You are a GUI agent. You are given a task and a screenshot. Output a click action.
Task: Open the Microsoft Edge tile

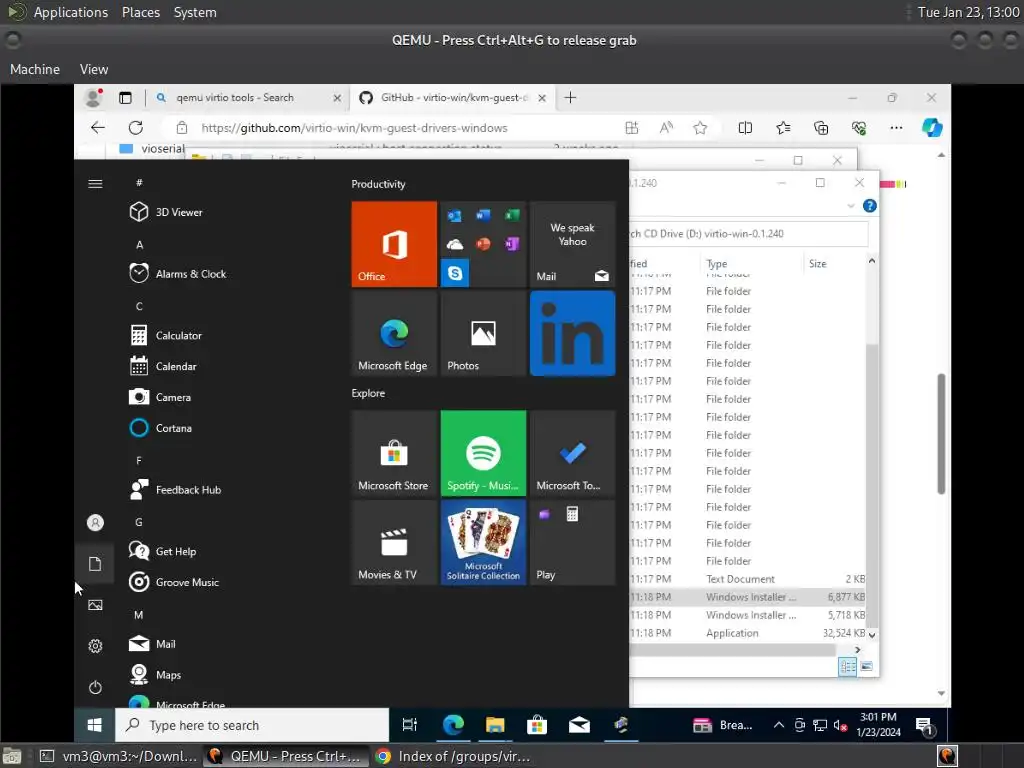click(x=394, y=334)
